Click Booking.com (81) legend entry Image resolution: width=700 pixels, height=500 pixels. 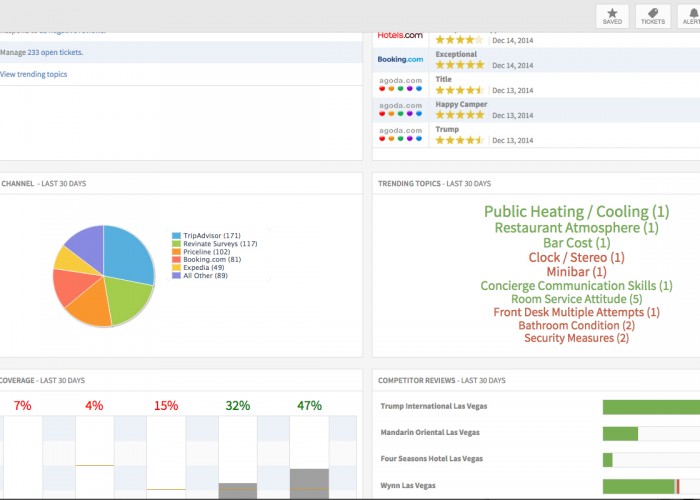coord(207,259)
